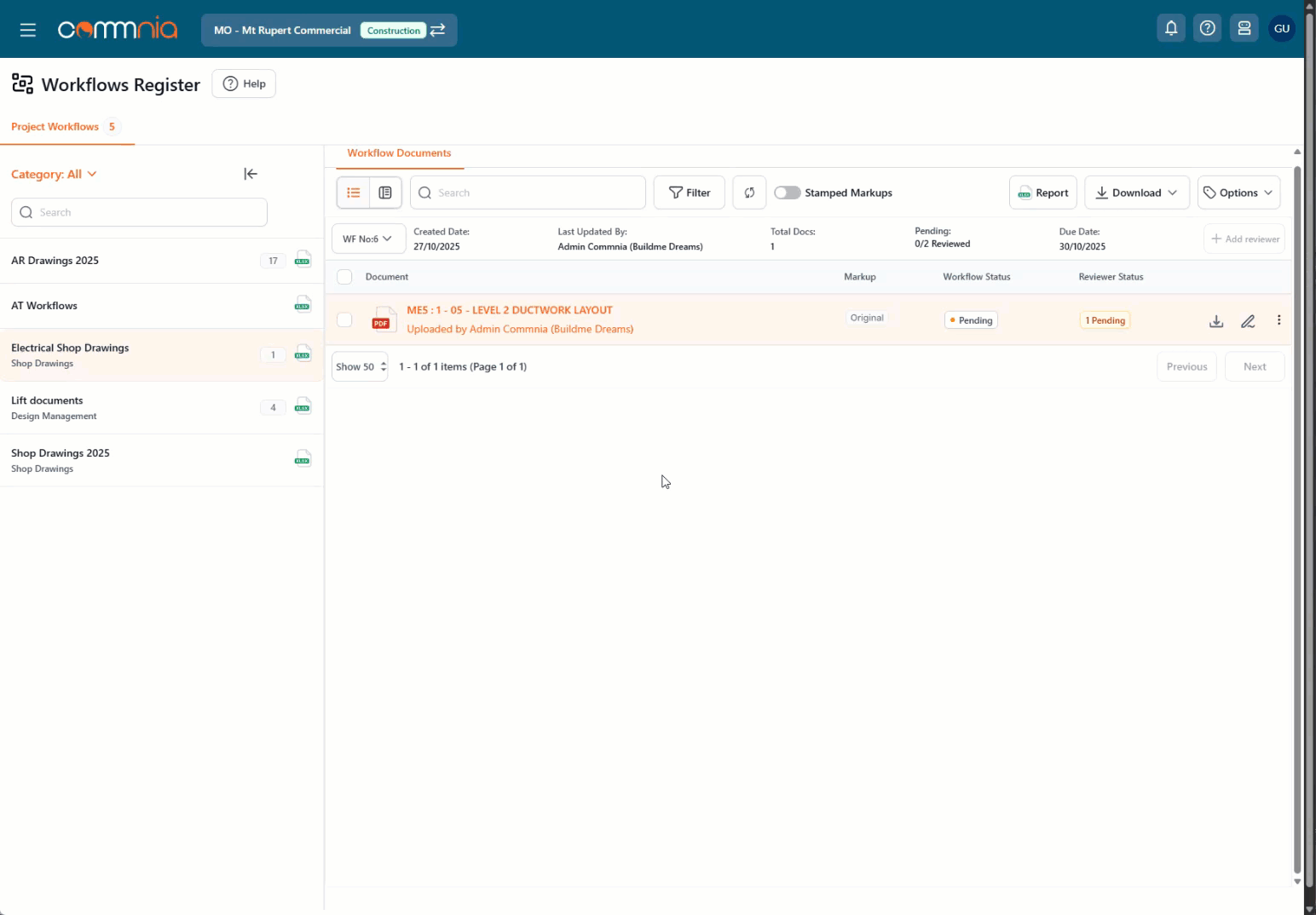
Task: Click the refresh documents icon
Action: coord(748,193)
